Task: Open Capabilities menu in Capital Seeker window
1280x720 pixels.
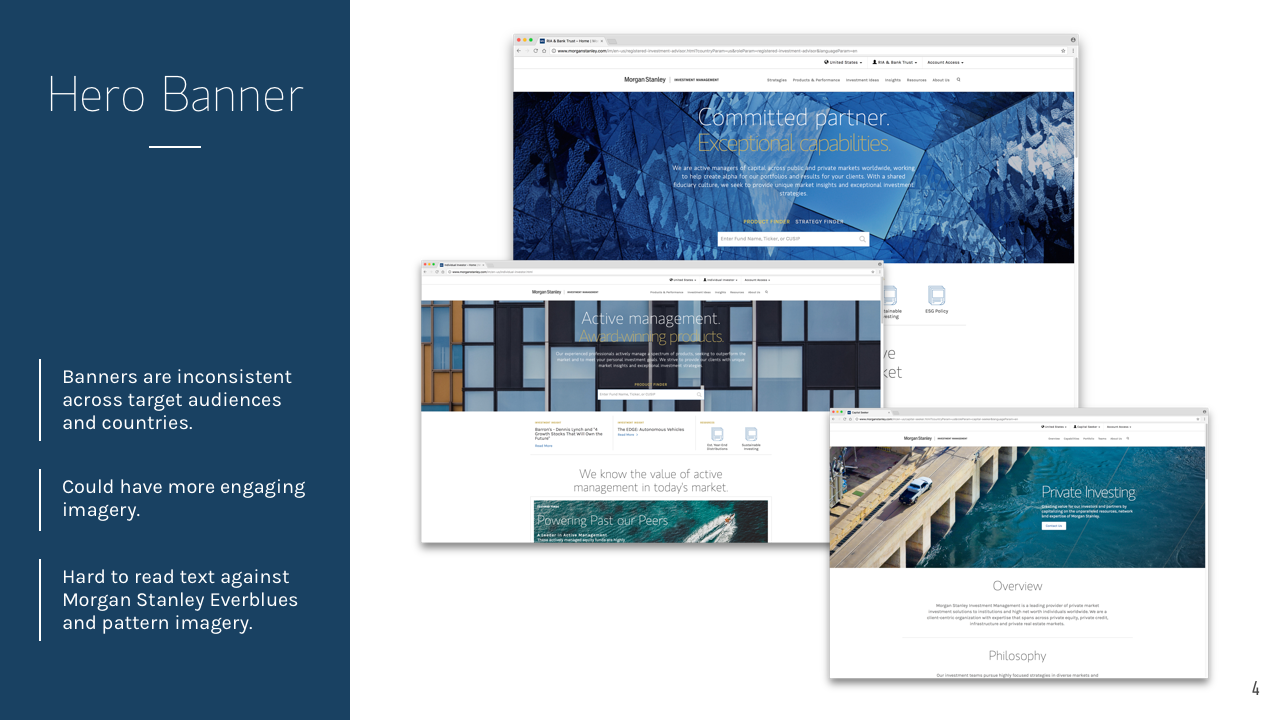Action: (1071, 439)
